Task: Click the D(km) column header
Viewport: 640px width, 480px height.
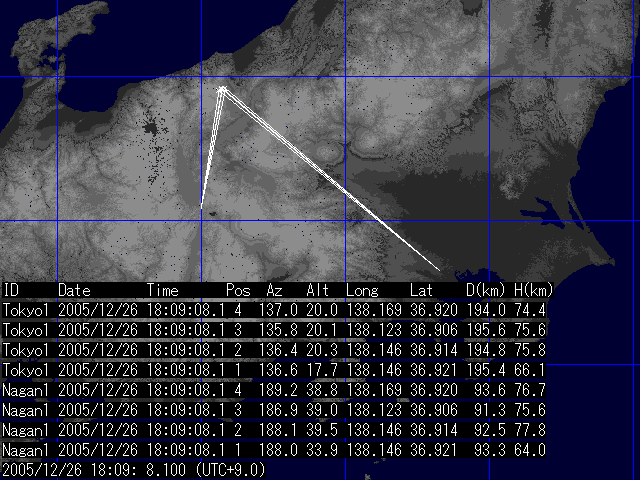Action: click(x=485, y=290)
